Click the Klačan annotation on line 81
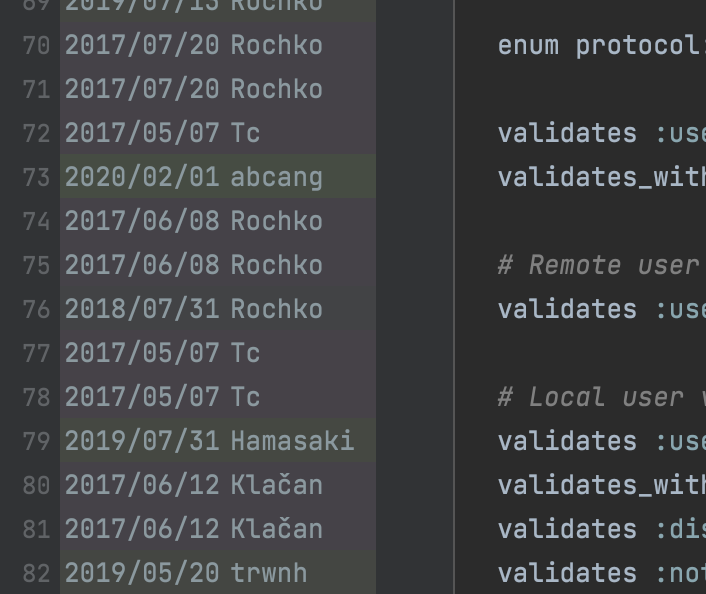 218,529
